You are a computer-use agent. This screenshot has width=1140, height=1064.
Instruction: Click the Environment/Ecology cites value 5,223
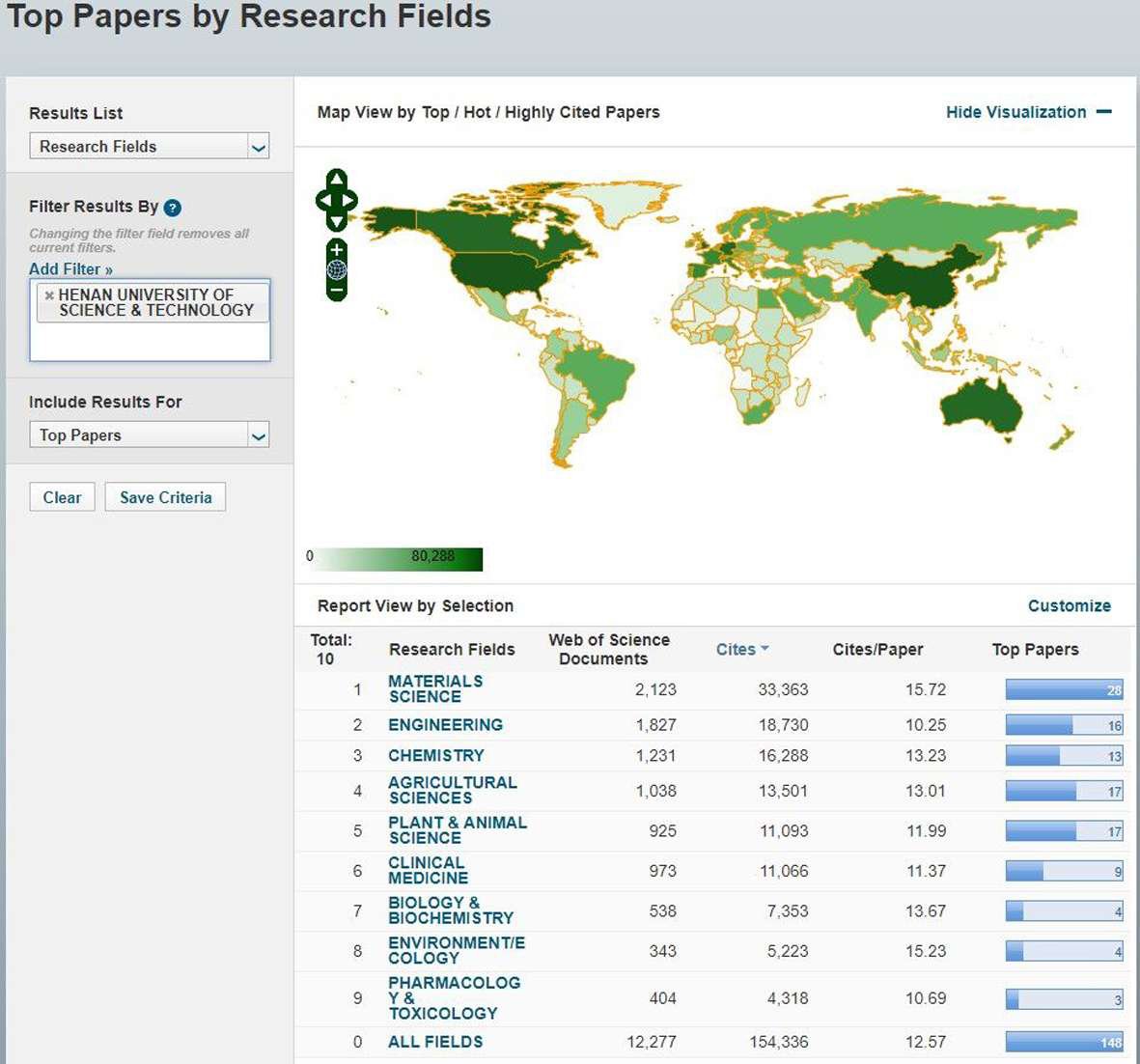(x=788, y=950)
